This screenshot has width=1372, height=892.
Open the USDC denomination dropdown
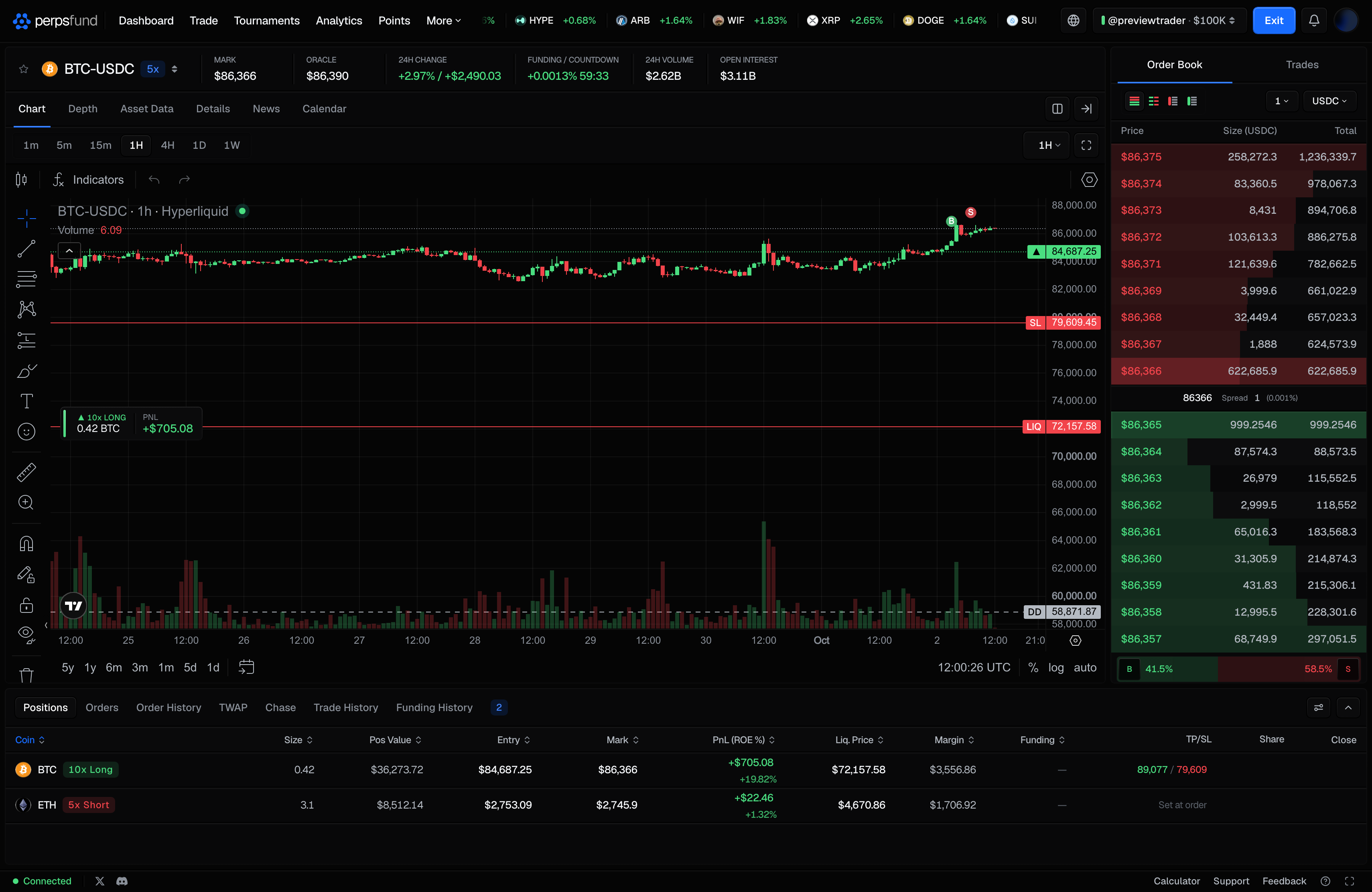[1329, 101]
